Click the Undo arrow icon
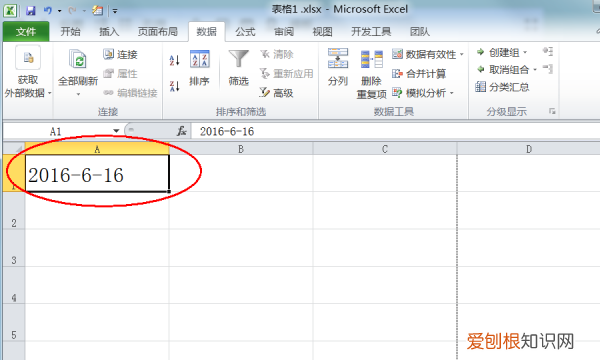Screen dimensions: 600x360 coord(48,10)
